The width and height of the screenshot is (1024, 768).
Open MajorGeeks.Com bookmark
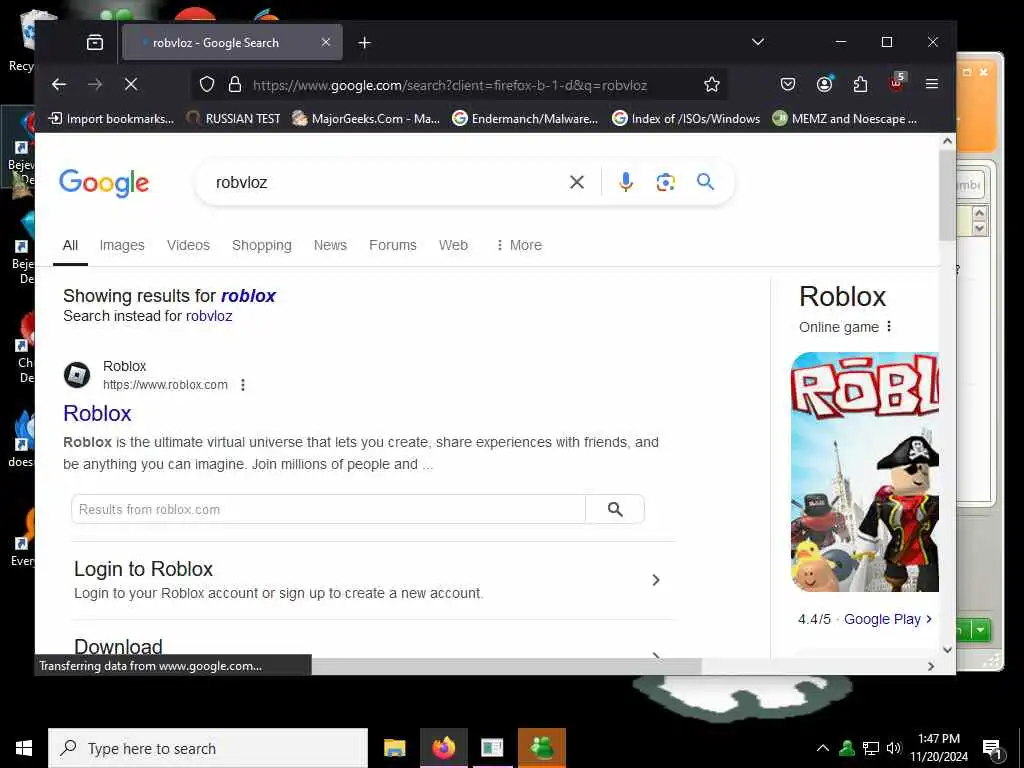366,119
